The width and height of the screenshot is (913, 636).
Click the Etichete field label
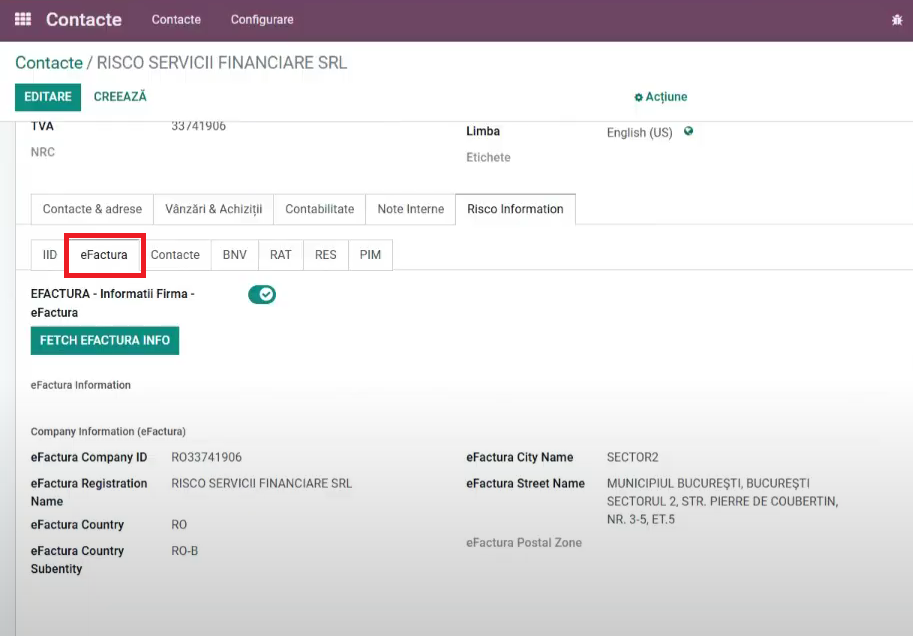click(x=488, y=158)
